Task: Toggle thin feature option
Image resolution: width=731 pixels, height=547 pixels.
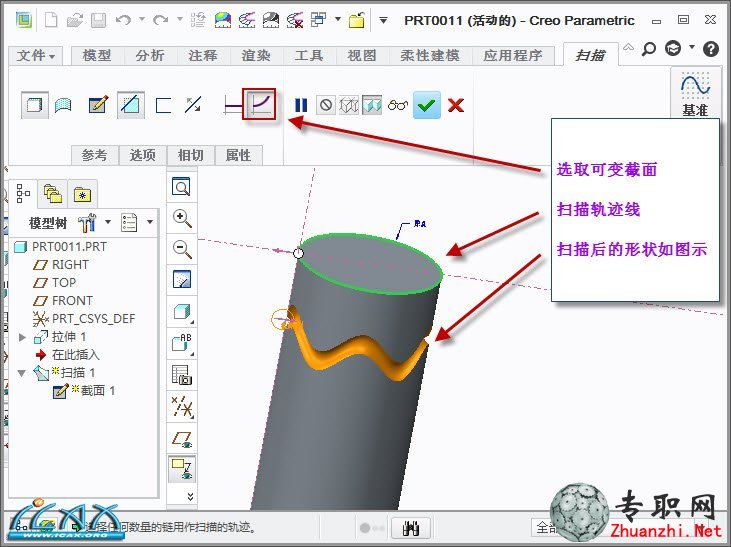Action: 163,105
